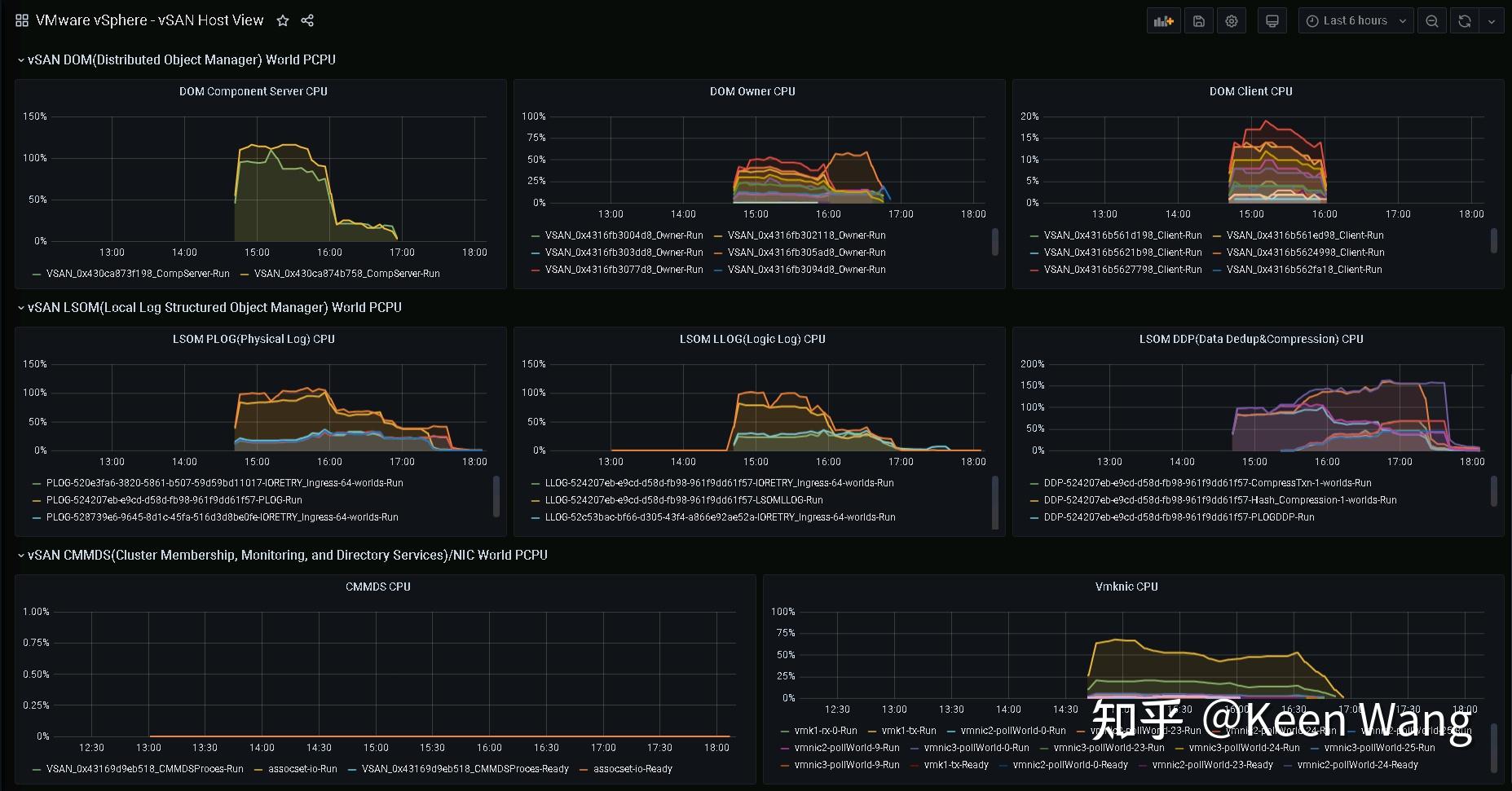Open the dashboards grid icon beside the title

(x=21, y=20)
